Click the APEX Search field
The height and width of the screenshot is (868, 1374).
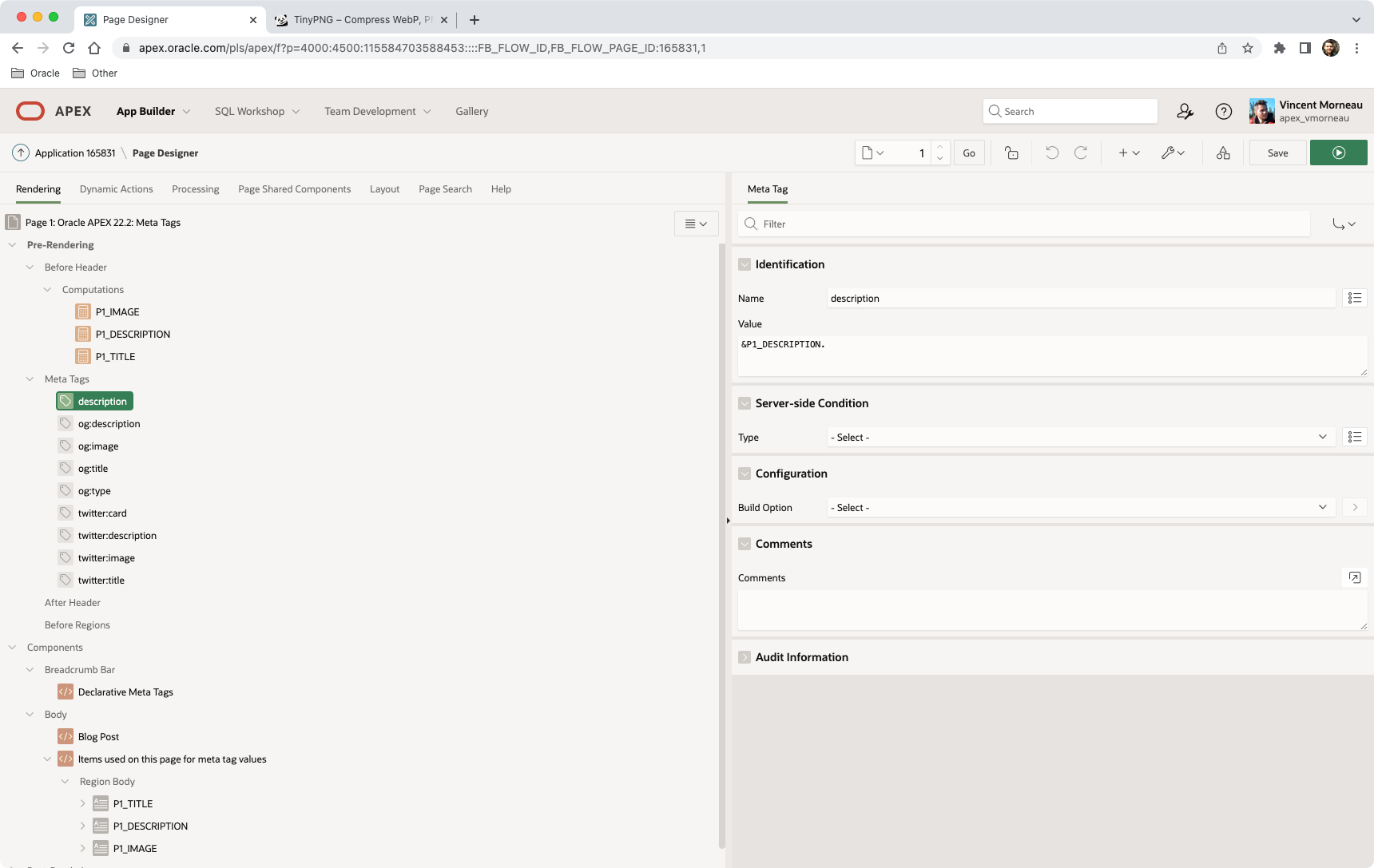point(1070,111)
